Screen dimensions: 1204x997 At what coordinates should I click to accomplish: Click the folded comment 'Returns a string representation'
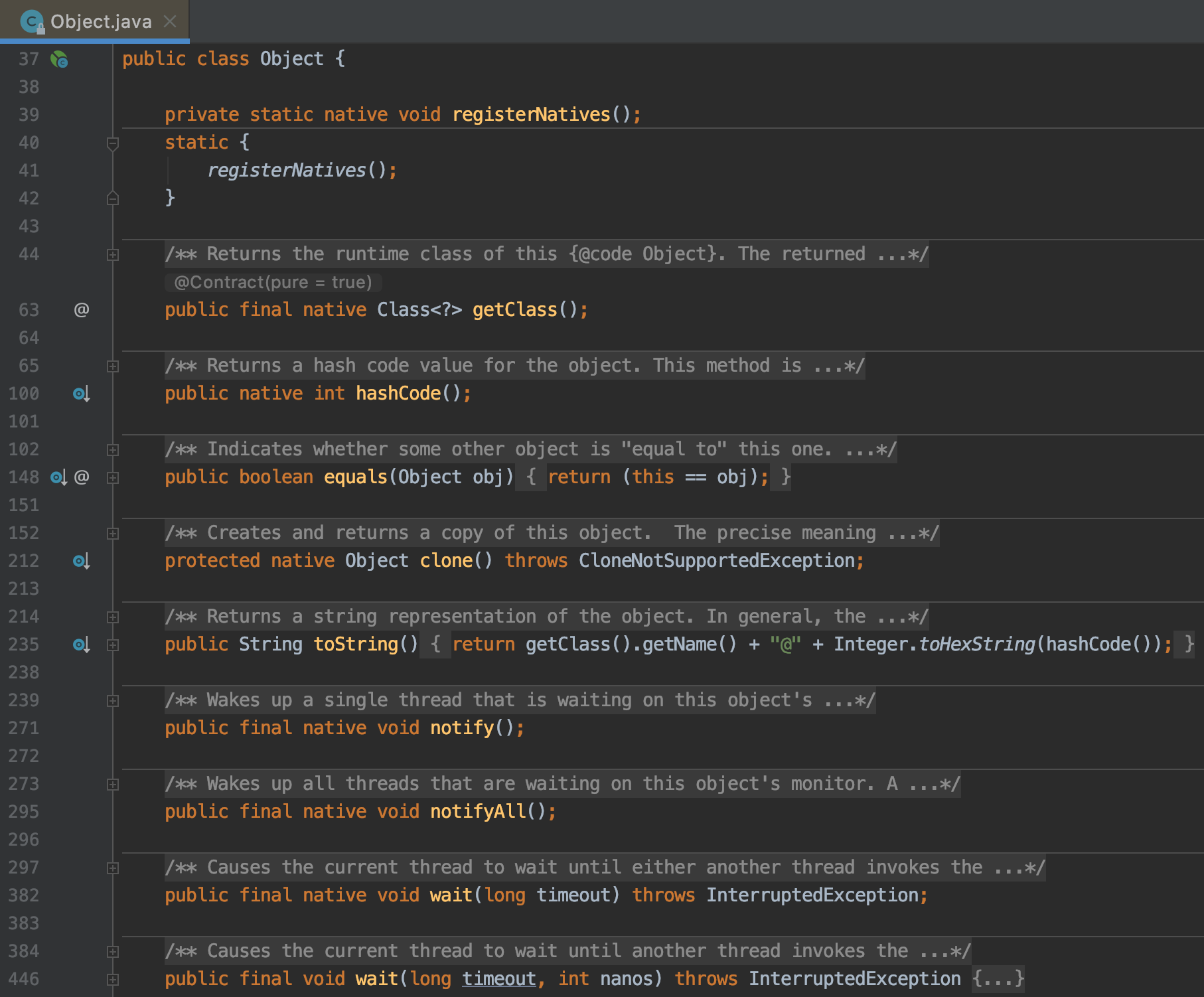point(547,617)
